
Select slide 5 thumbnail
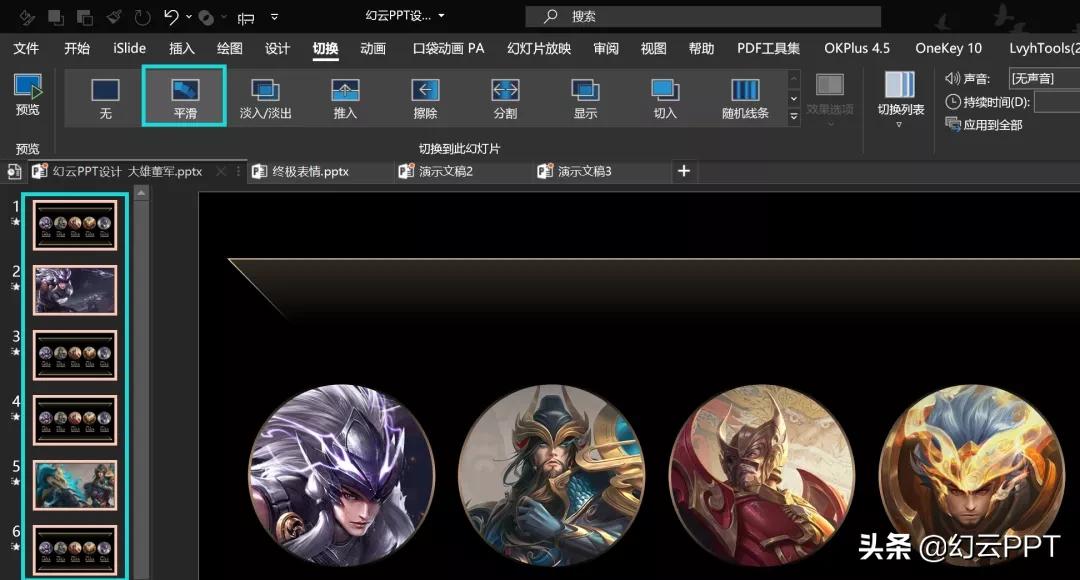tap(75, 485)
